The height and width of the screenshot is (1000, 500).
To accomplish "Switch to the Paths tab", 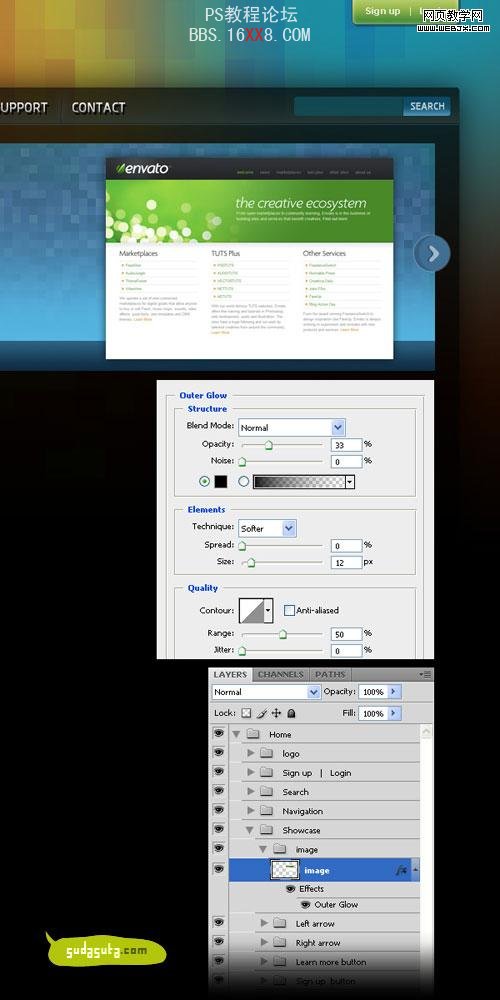I will 330,674.
